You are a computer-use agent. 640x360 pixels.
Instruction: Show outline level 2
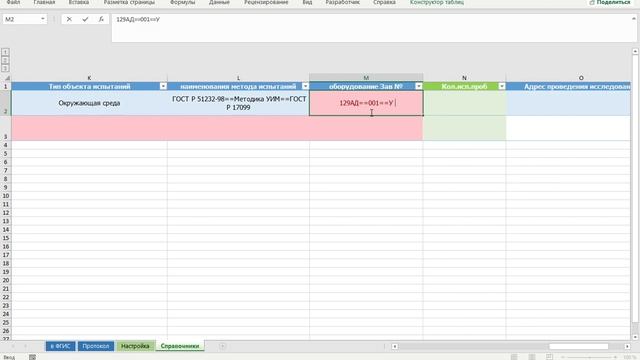pyautogui.click(x=5, y=60)
